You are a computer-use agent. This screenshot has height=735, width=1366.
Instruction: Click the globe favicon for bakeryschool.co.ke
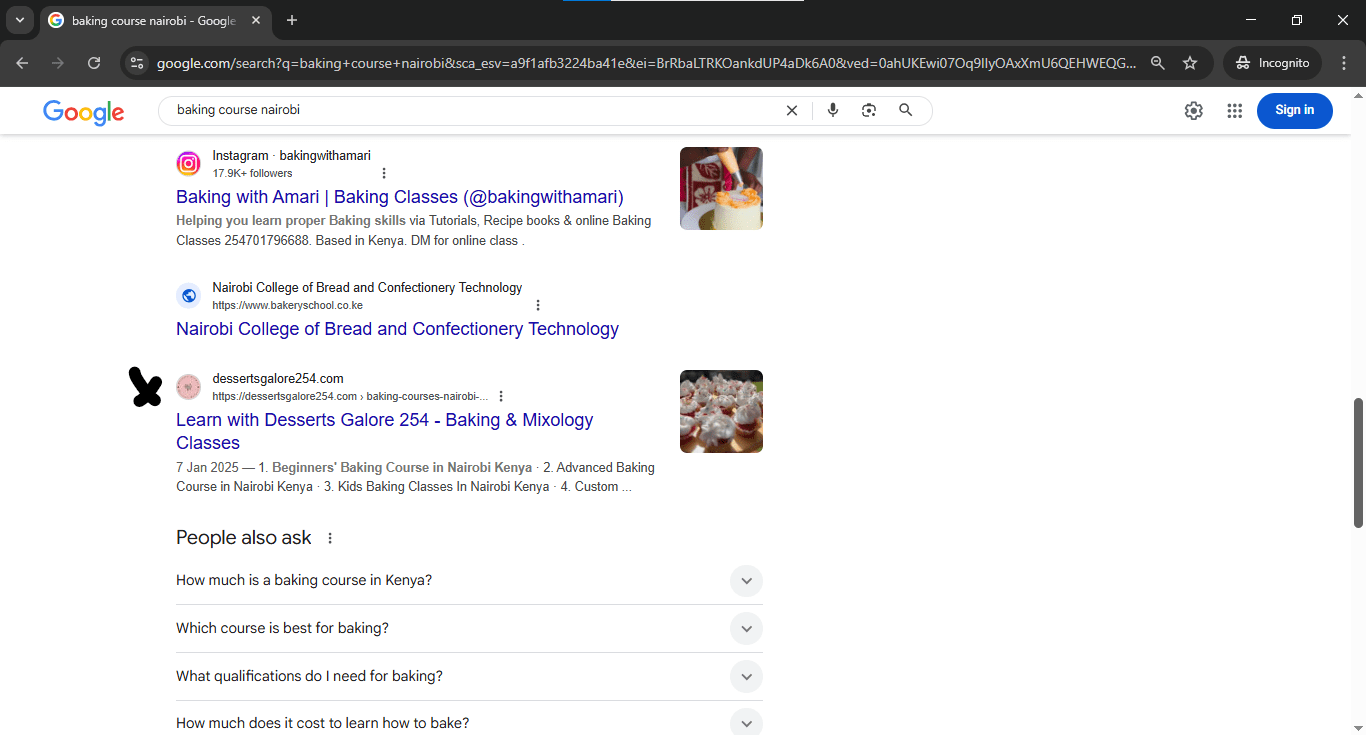pyautogui.click(x=188, y=295)
